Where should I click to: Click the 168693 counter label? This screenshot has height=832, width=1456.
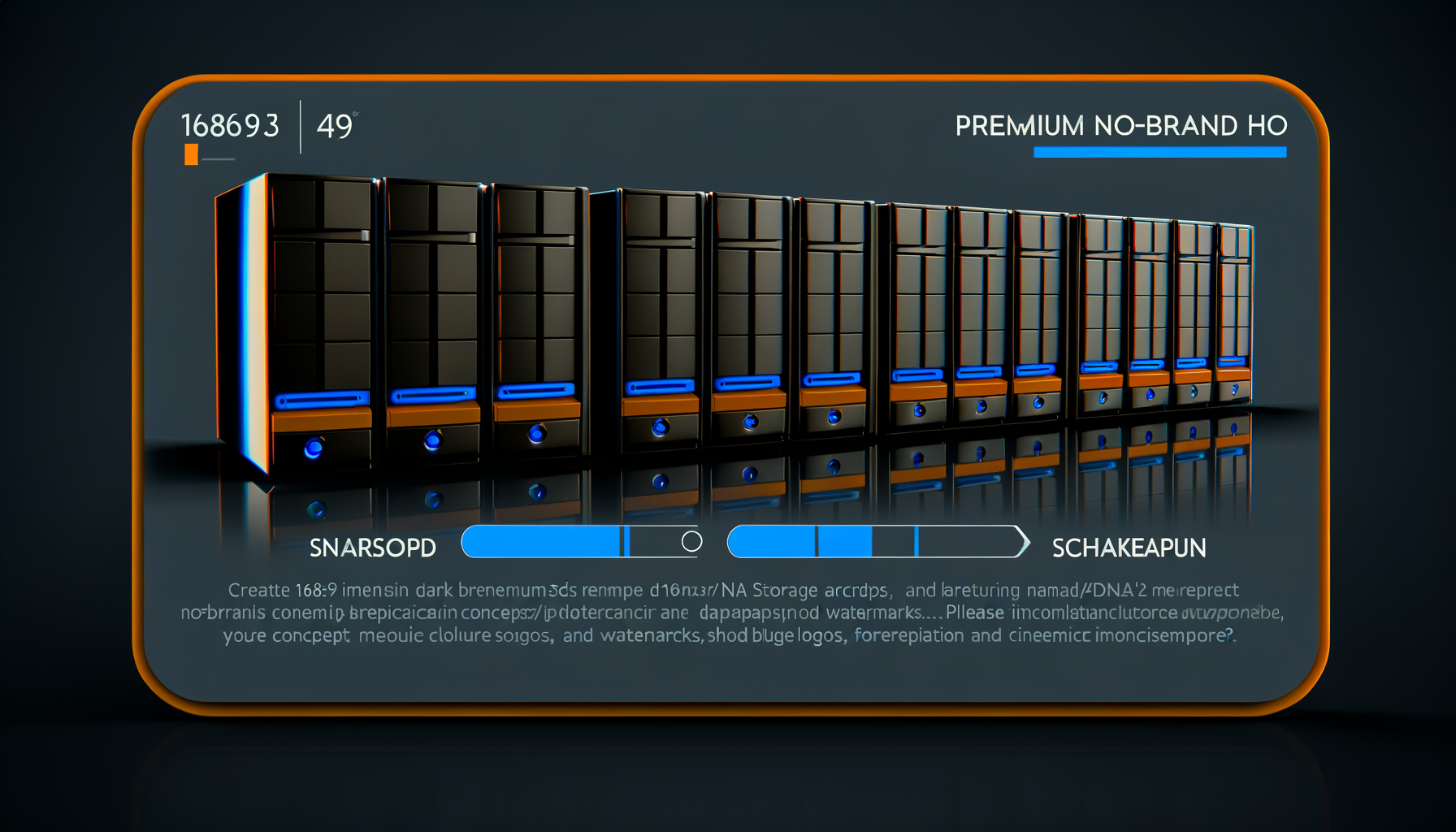pyautogui.click(x=232, y=124)
